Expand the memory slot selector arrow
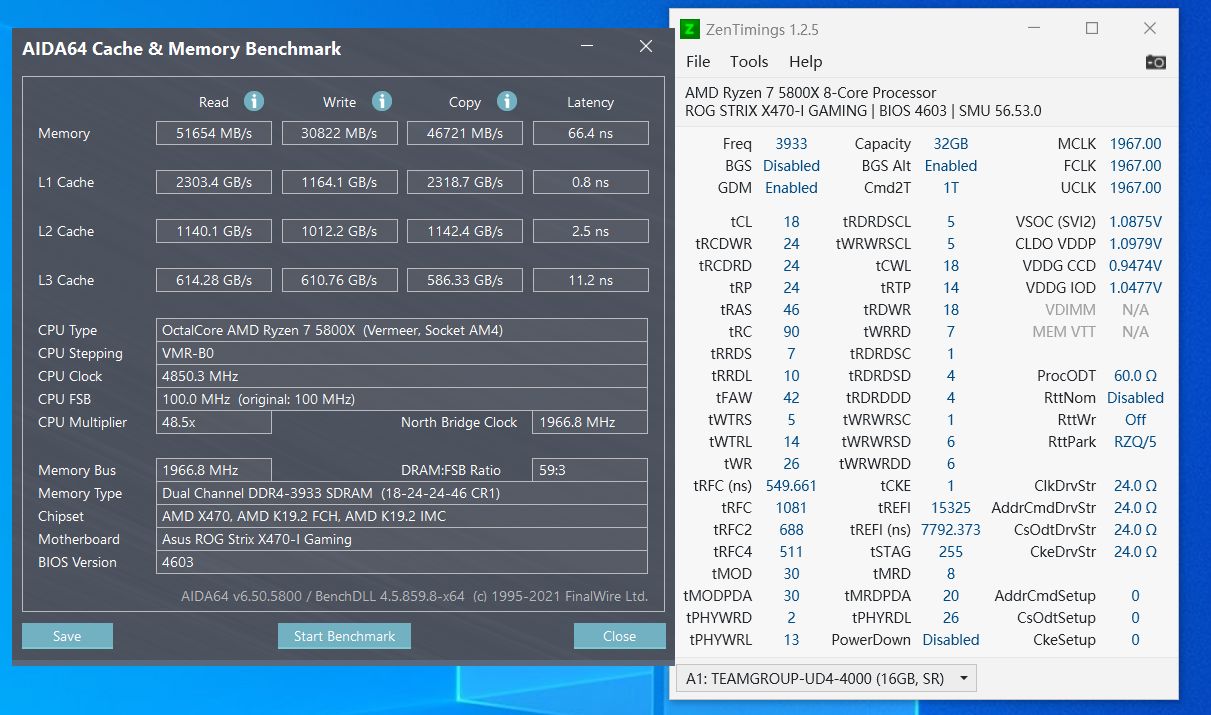The height and width of the screenshot is (715, 1211). pos(962,677)
